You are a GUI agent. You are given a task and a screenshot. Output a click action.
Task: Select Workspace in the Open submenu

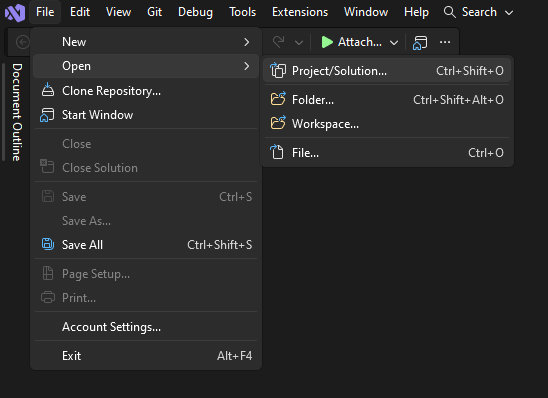(x=387, y=124)
